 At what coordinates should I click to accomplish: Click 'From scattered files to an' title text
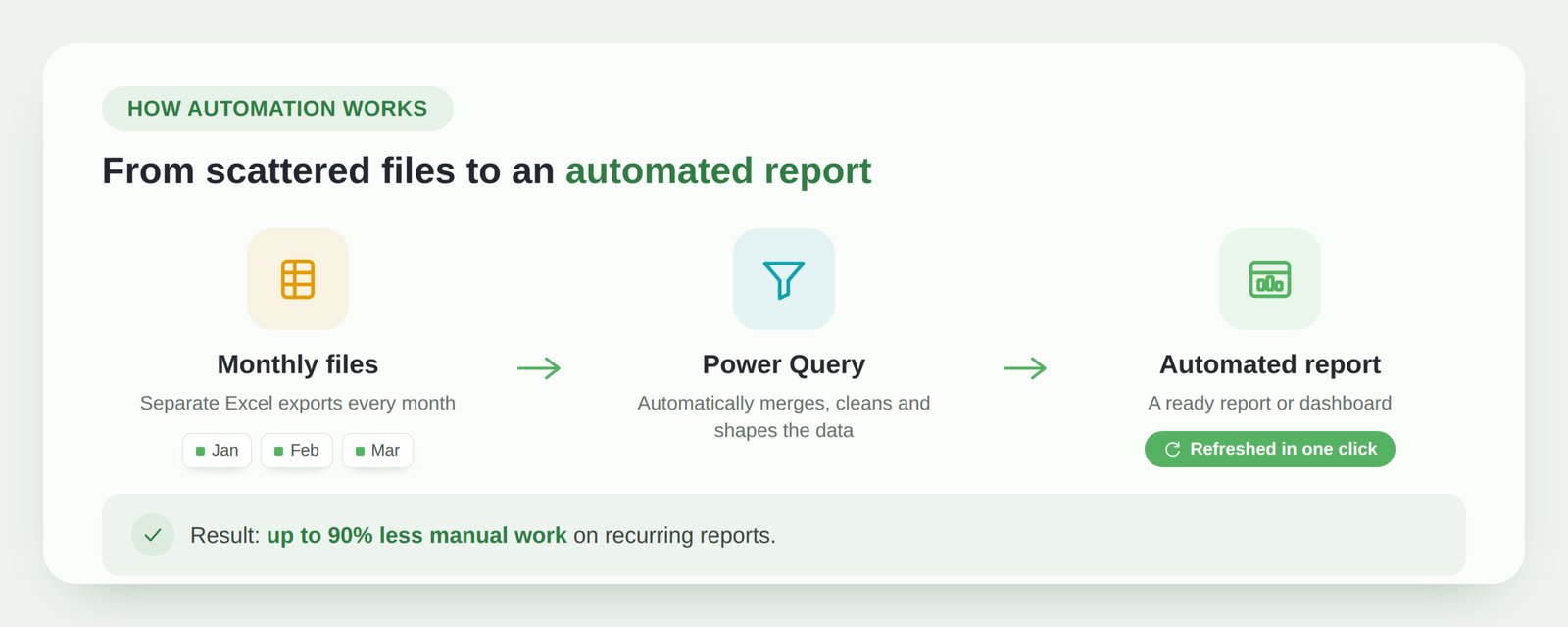point(328,171)
